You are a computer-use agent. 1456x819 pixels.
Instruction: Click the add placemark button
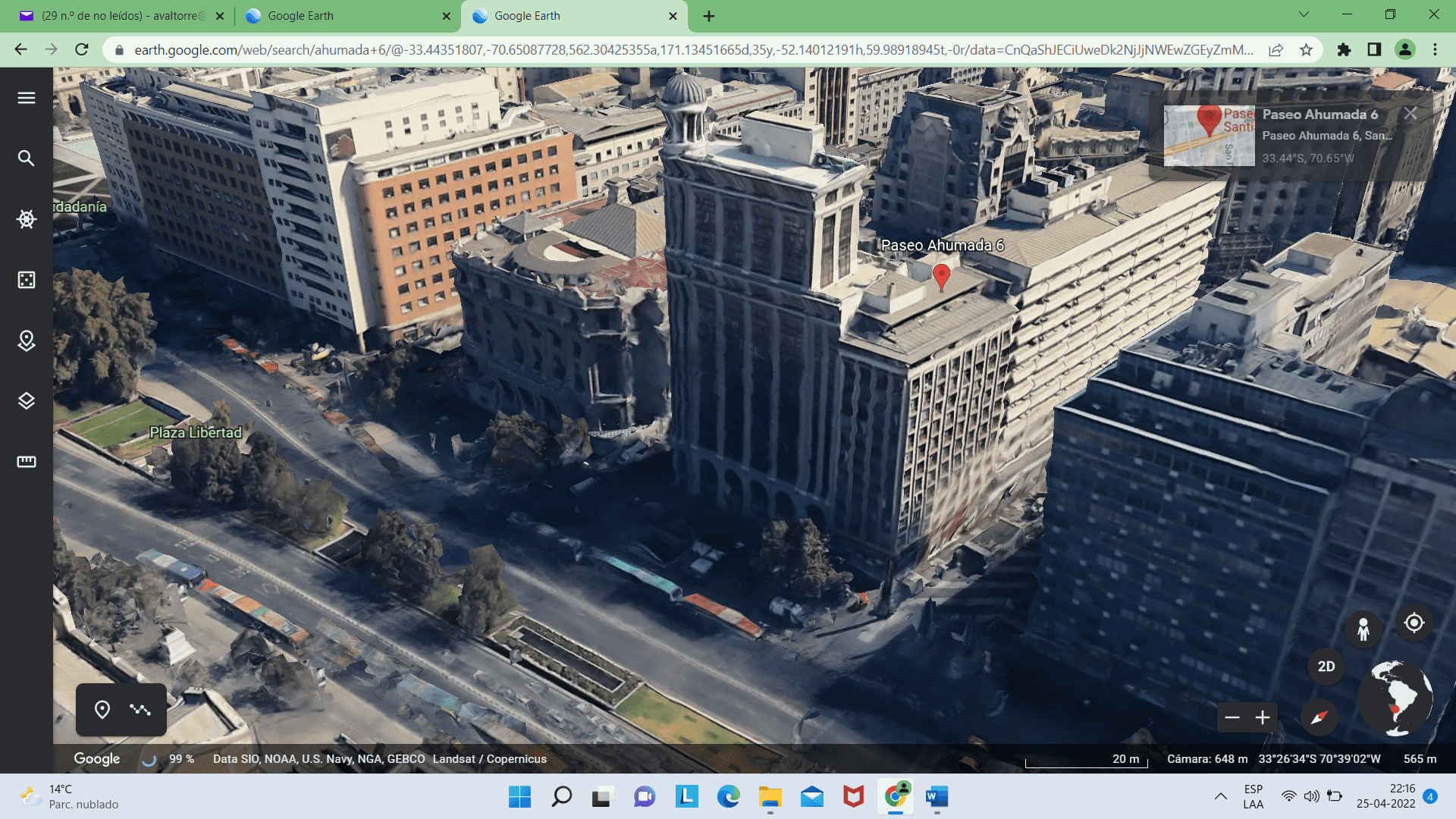coord(102,710)
